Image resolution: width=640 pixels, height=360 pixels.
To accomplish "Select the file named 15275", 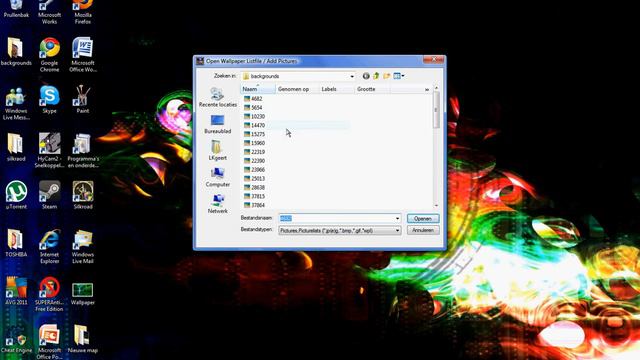I will point(254,134).
